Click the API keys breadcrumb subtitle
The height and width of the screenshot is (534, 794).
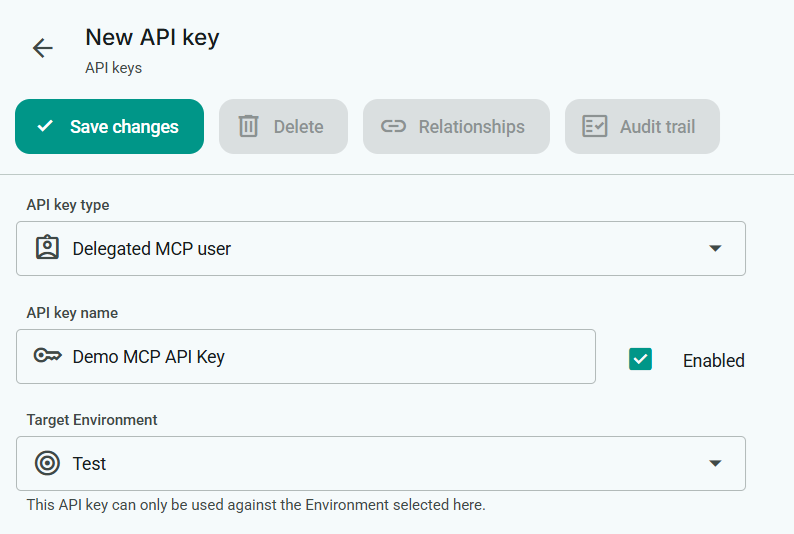point(113,69)
